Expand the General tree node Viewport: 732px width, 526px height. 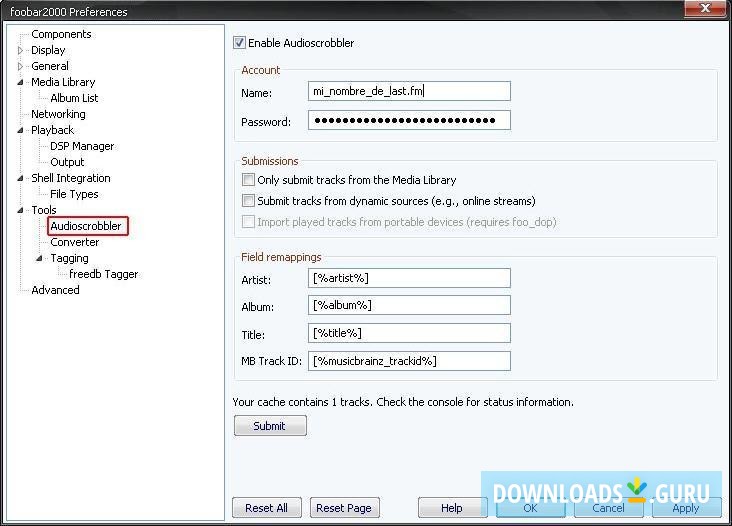(20, 66)
